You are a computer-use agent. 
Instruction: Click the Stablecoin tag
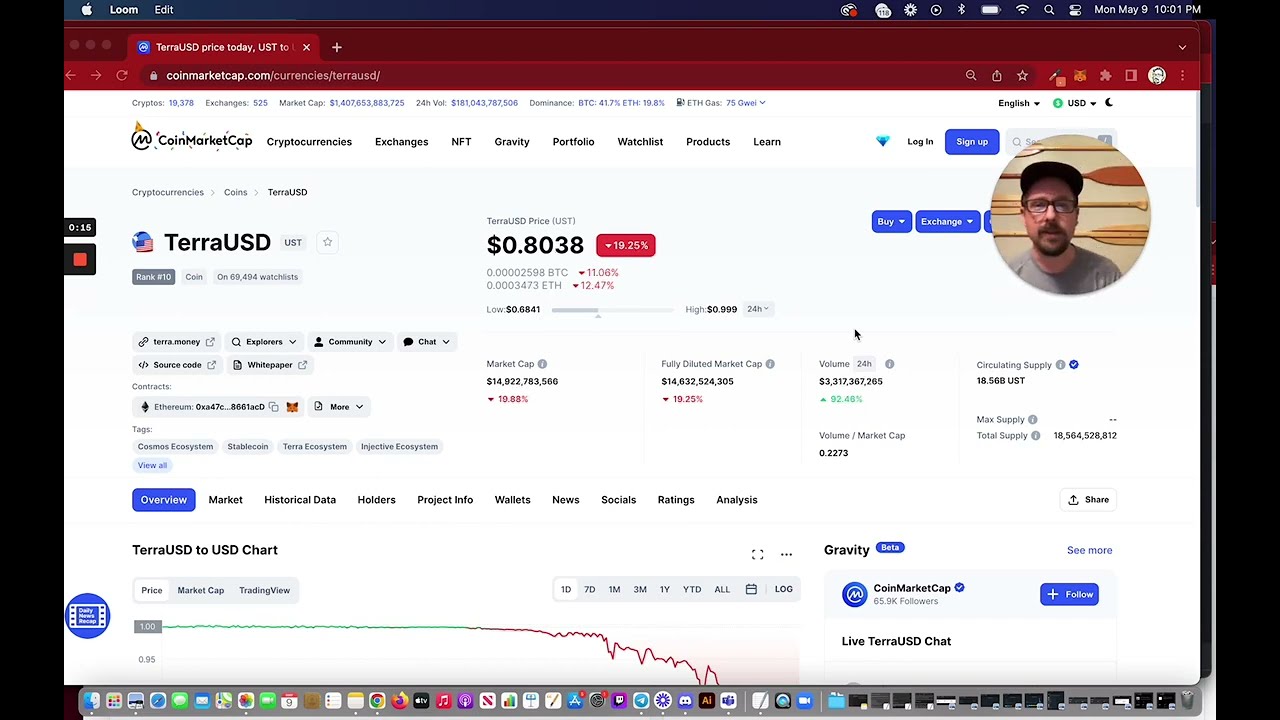tap(247, 447)
